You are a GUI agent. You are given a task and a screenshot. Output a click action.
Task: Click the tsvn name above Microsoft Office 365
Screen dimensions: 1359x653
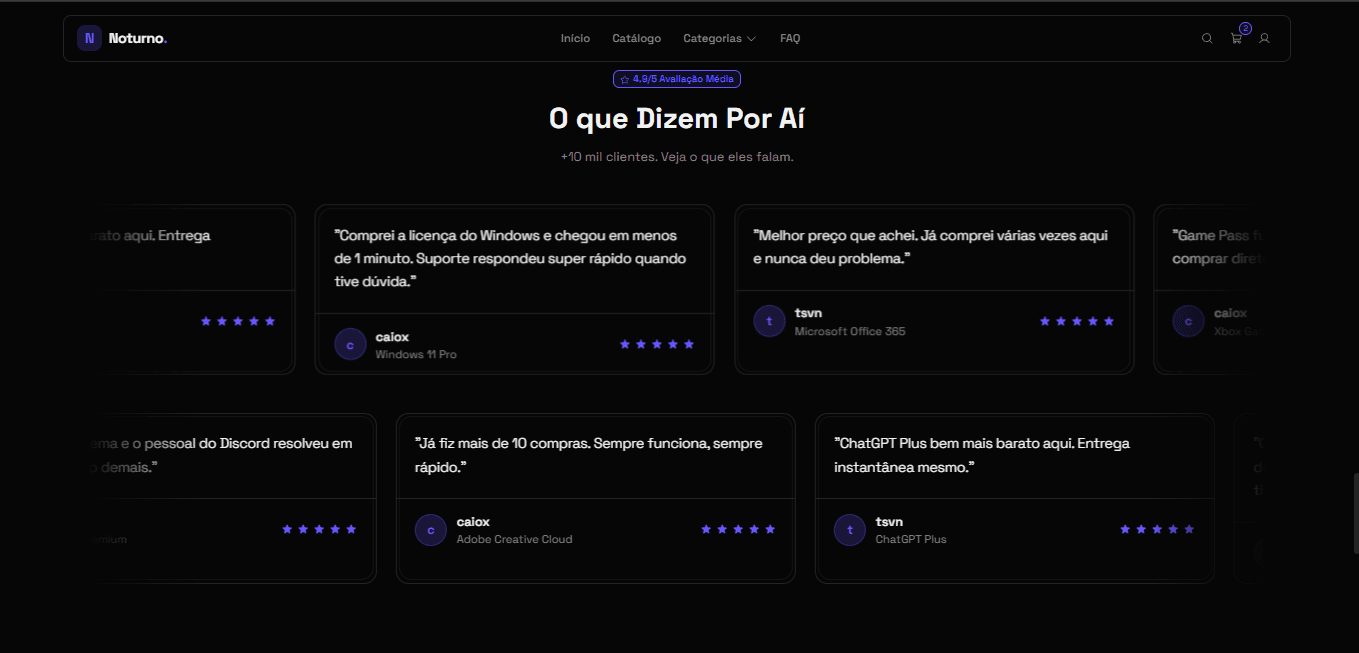[x=808, y=313]
